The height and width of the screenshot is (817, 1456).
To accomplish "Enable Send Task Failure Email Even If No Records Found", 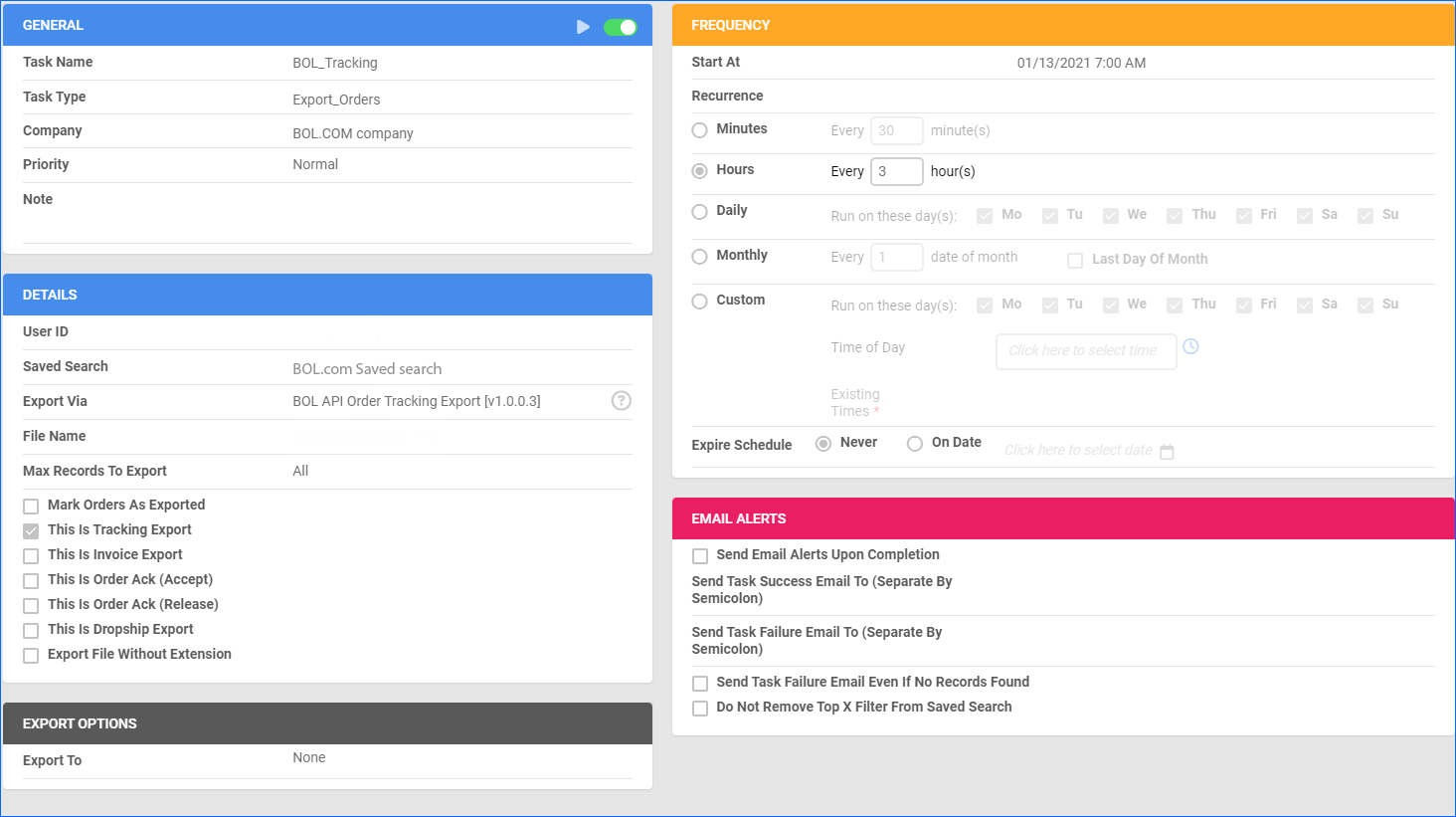I will coord(700,683).
